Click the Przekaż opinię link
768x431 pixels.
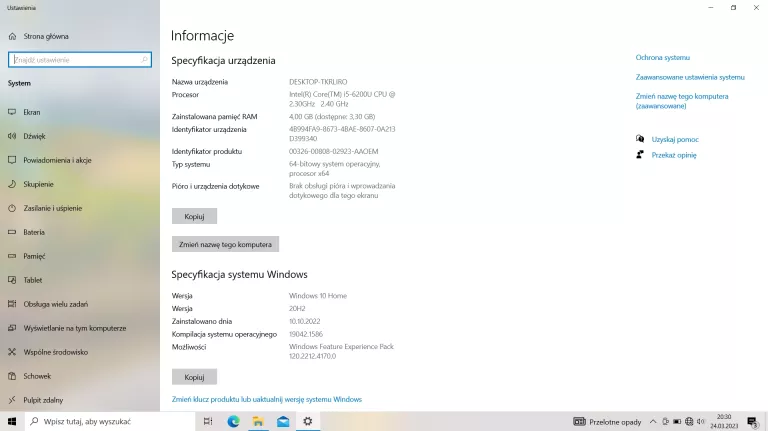(x=674, y=155)
